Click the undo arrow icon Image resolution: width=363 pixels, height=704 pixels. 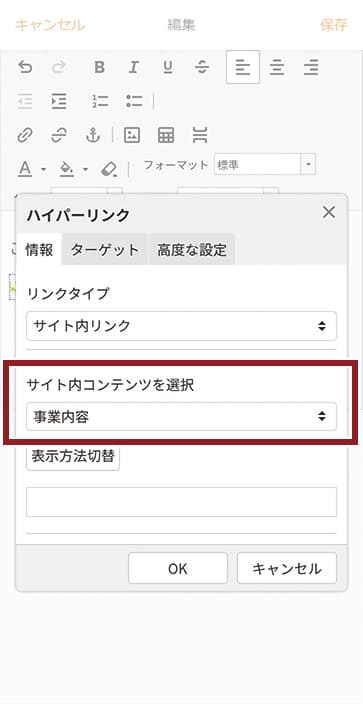(x=25, y=67)
